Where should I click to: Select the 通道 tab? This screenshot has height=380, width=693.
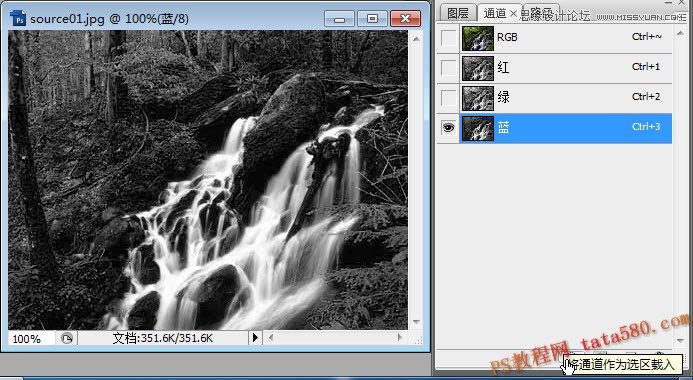pyautogui.click(x=494, y=13)
